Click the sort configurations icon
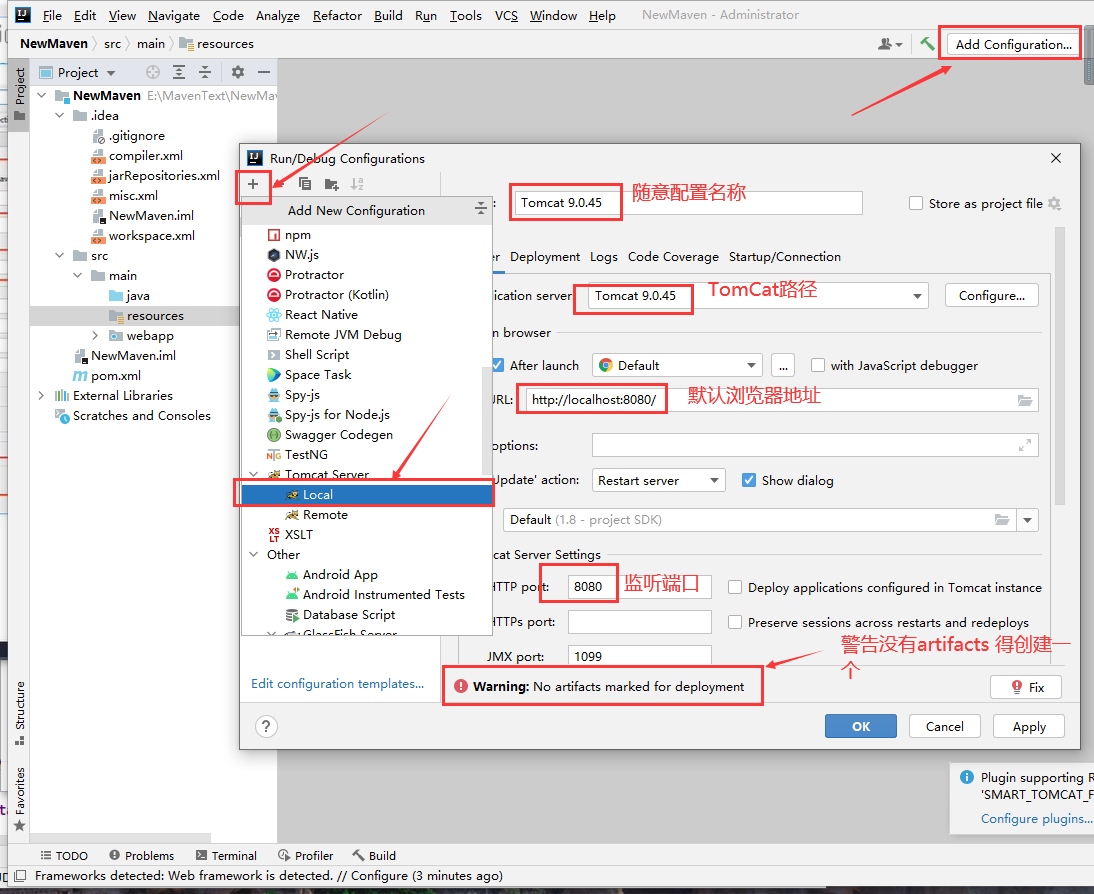Viewport: 1094px width, 894px height. tap(357, 184)
